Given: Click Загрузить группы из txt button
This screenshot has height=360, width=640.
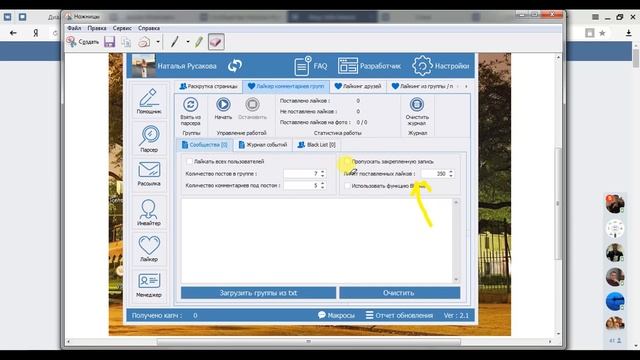Looking at the screenshot, I should (258, 293).
